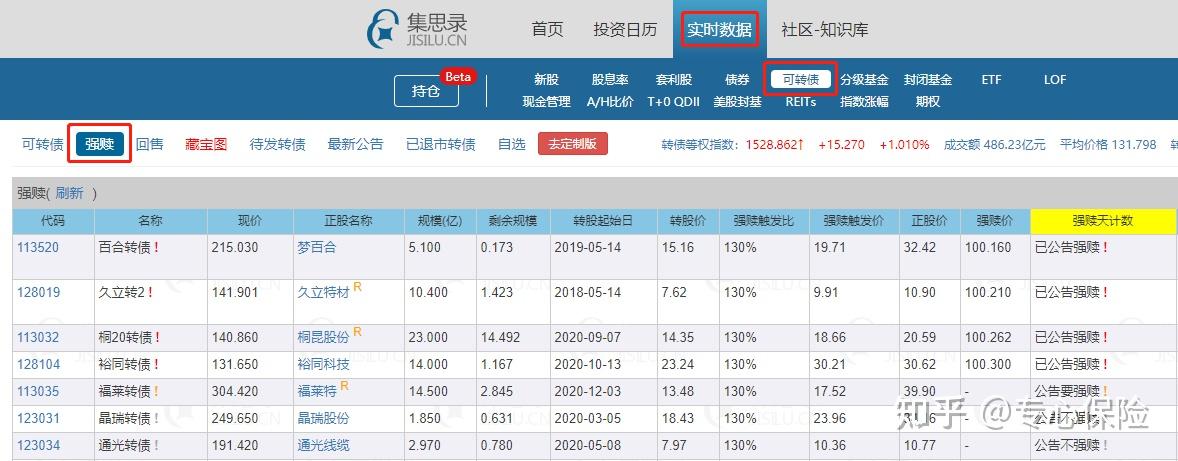This screenshot has width=1178, height=461.
Task: Click the 304.420 price cell
Action: pyautogui.click(x=249, y=392)
